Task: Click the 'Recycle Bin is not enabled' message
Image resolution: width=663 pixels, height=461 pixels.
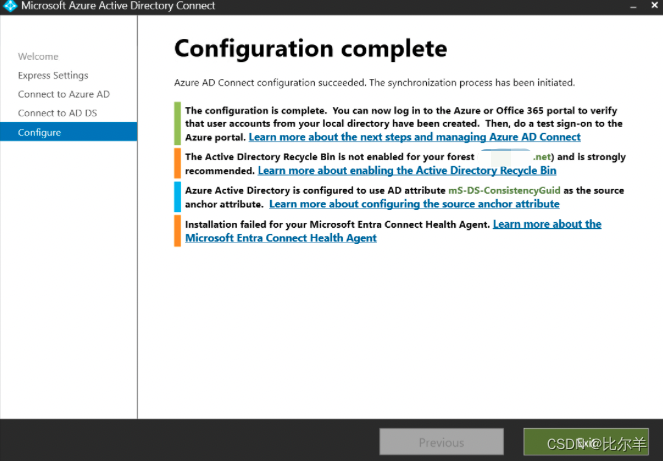Action: 405,163
